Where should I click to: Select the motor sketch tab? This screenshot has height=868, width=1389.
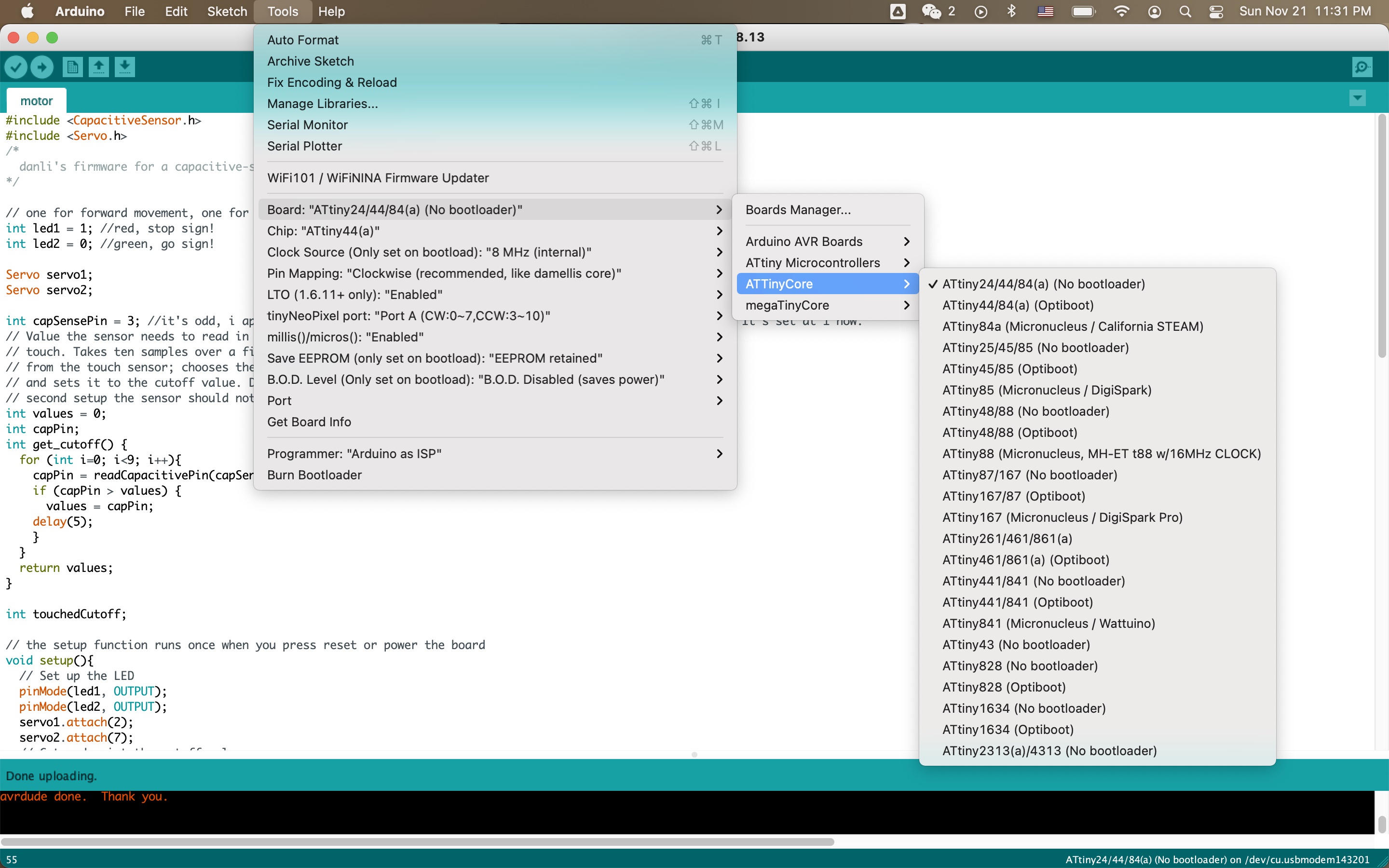37,101
